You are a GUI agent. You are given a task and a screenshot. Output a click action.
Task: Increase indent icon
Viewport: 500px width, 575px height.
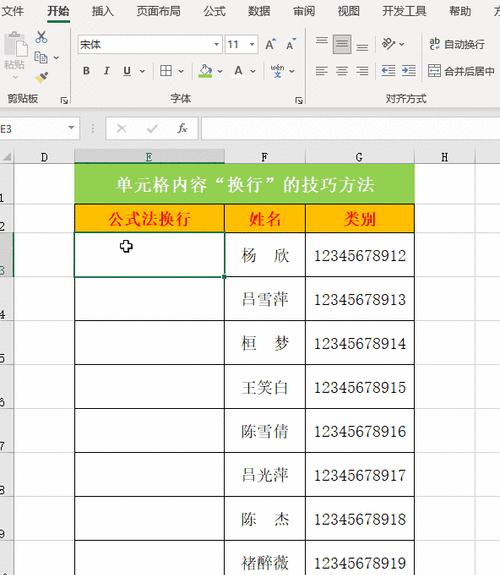408,70
